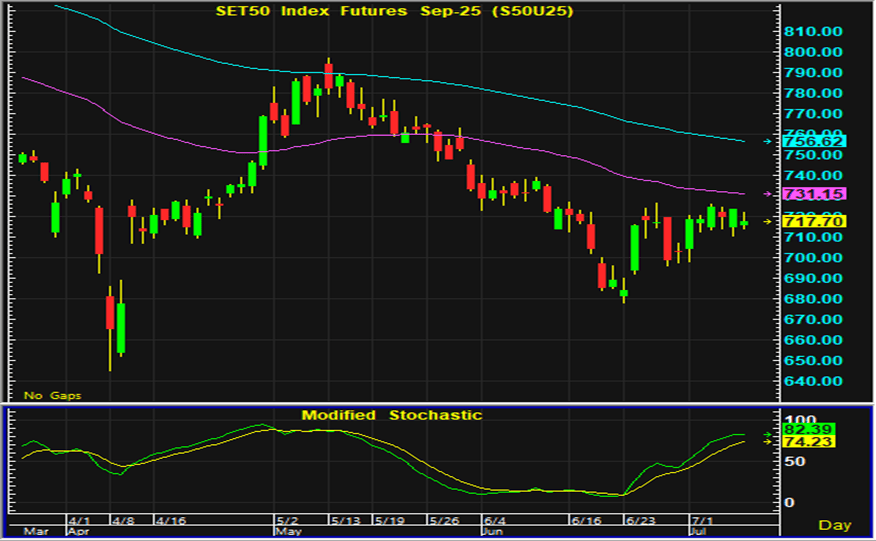This screenshot has width=876, height=541.
Task: Click the 4/8 date on time axis
Action: point(123,521)
